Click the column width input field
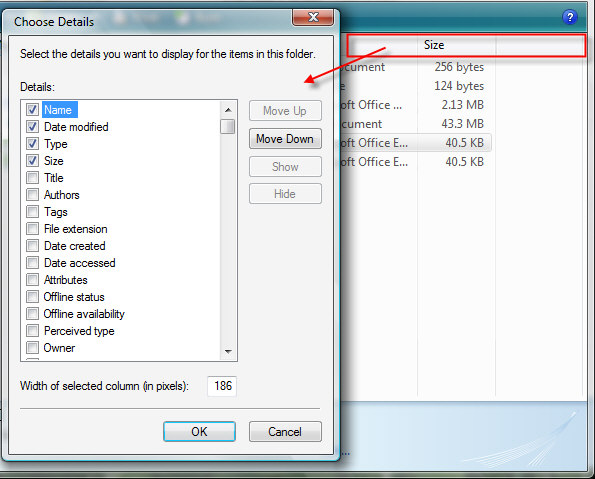Viewport: 595px width, 479px height. [x=222, y=386]
